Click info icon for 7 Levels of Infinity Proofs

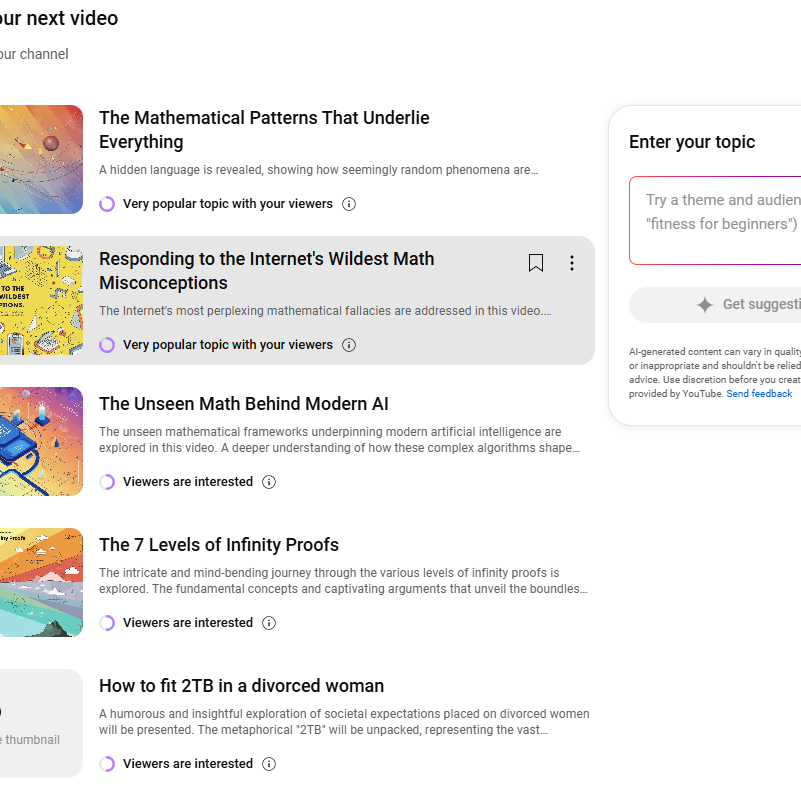(x=269, y=623)
